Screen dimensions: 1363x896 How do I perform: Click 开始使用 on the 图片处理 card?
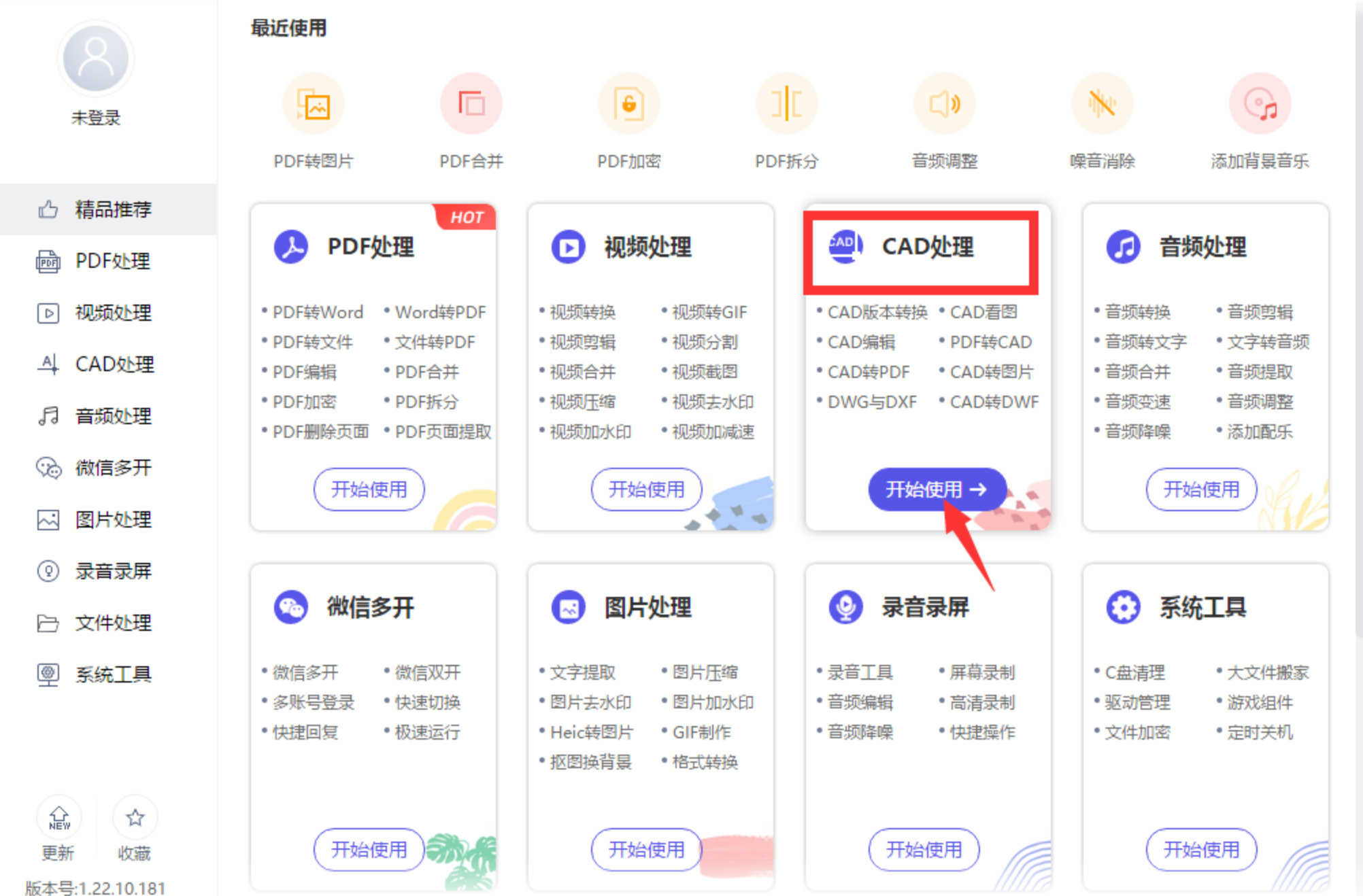click(x=646, y=850)
